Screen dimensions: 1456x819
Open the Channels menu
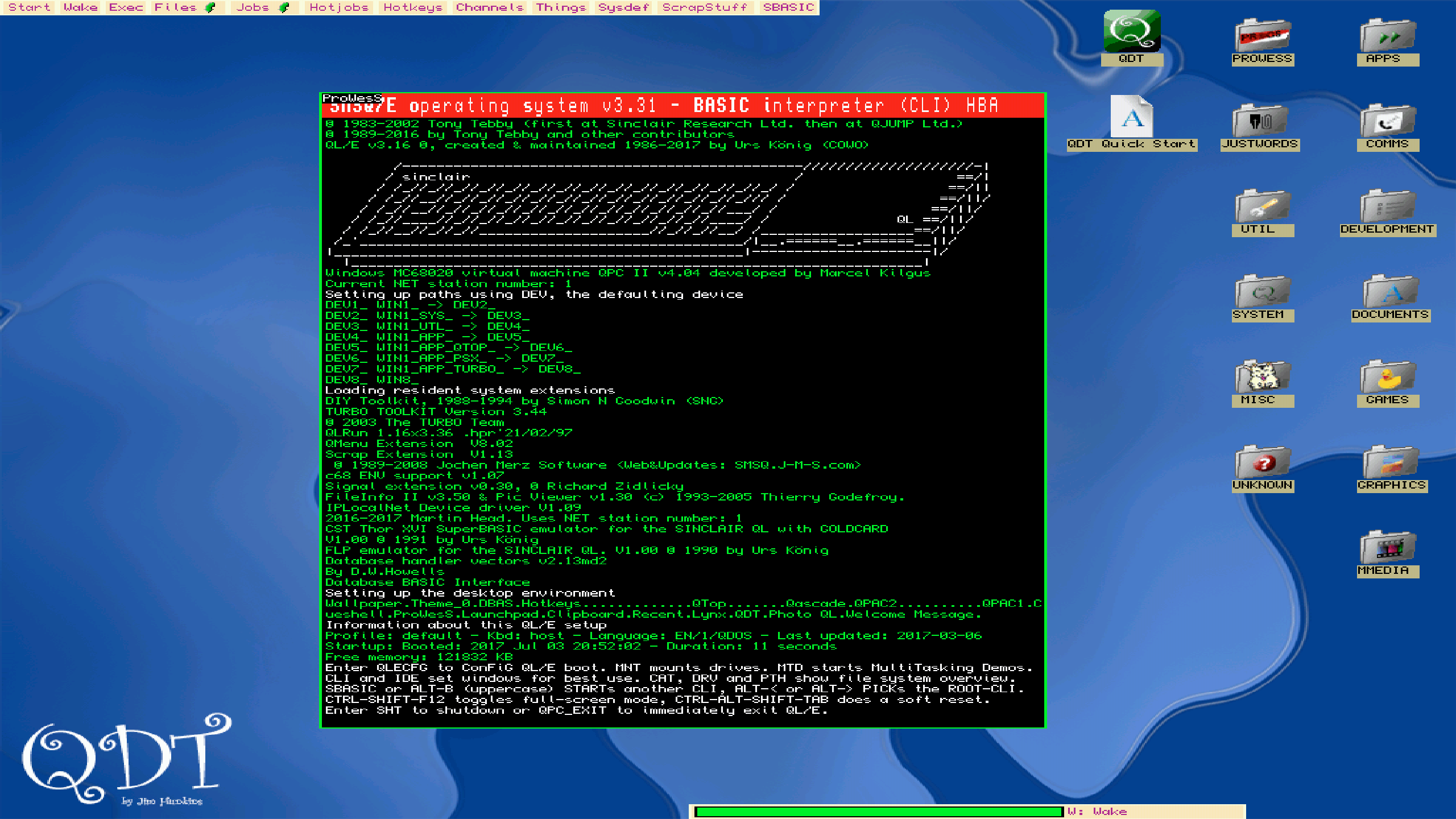point(490,7)
